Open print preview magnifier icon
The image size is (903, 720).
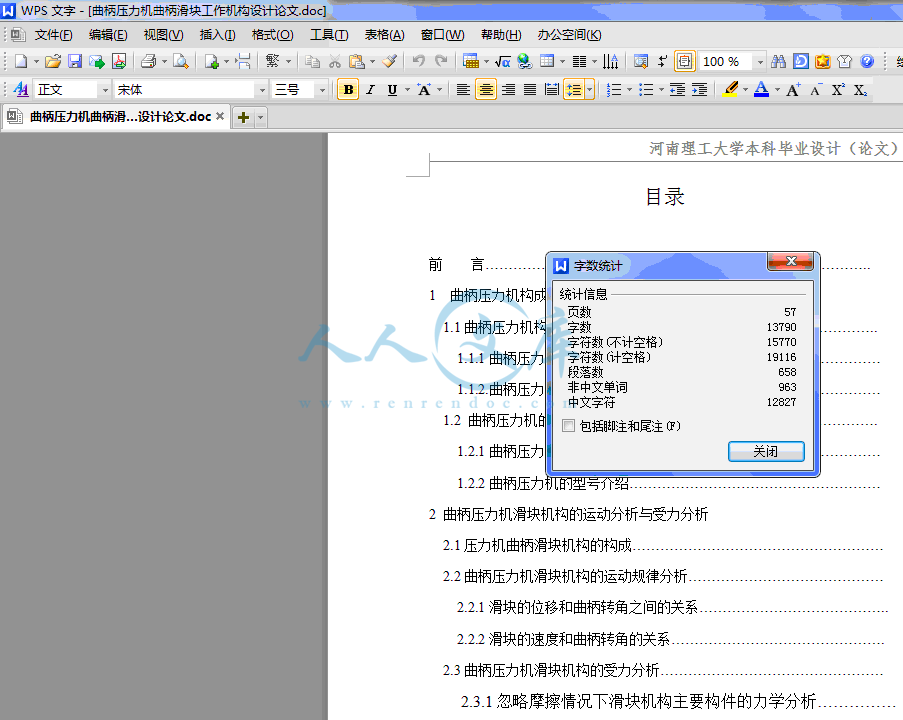181,61
